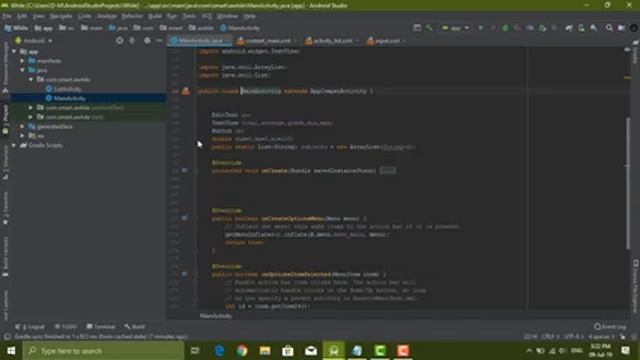Image resolution: width=640 pixels, height=360 pixels.
Task: Open the Terminal tool window button
Action: tap(101, 327)
